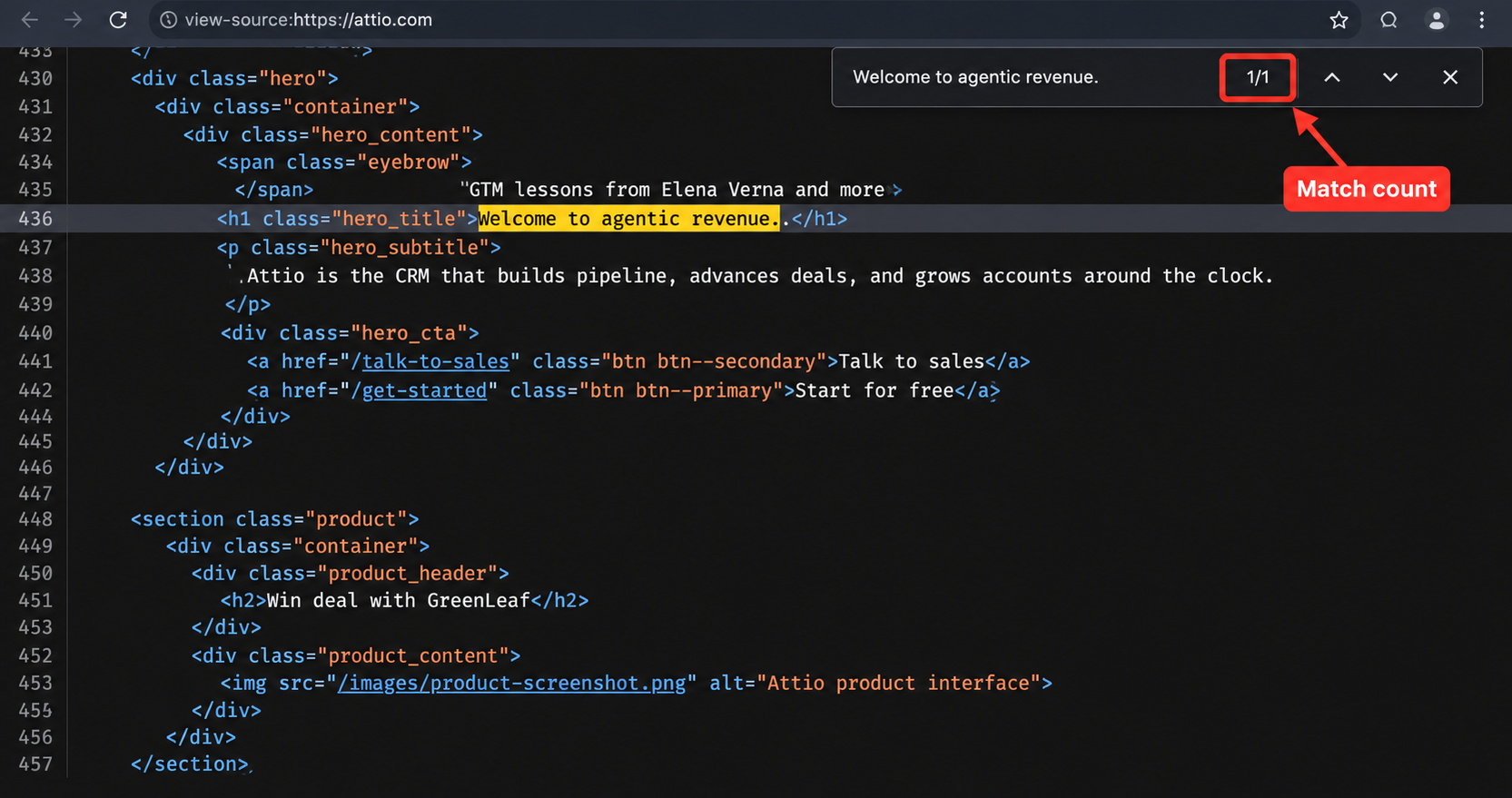Click the 'Talk to sales' anchor text

pyautogui.click(x=912, y=361)
